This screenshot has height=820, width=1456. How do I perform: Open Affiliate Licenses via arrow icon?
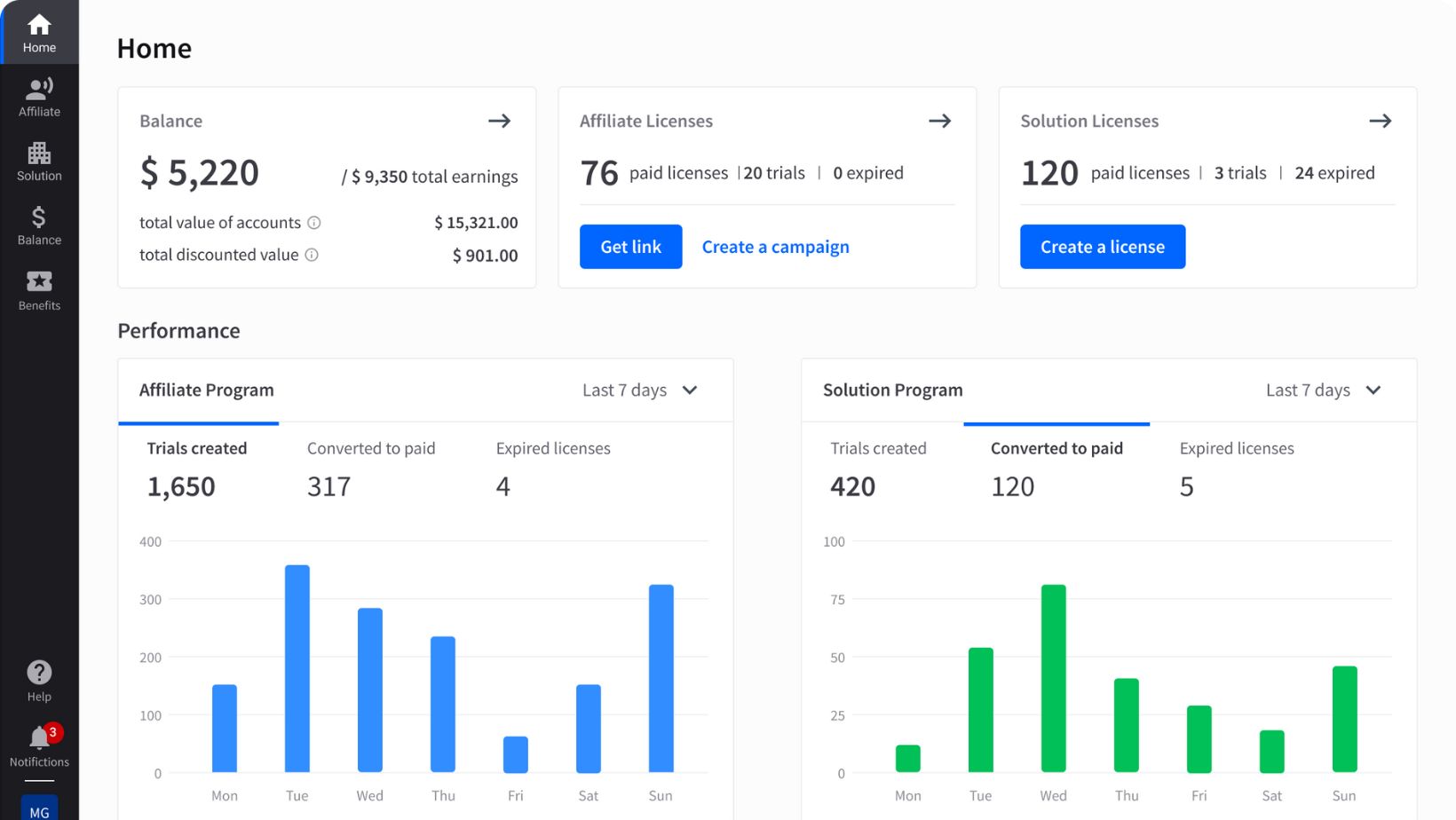(939, 121)
